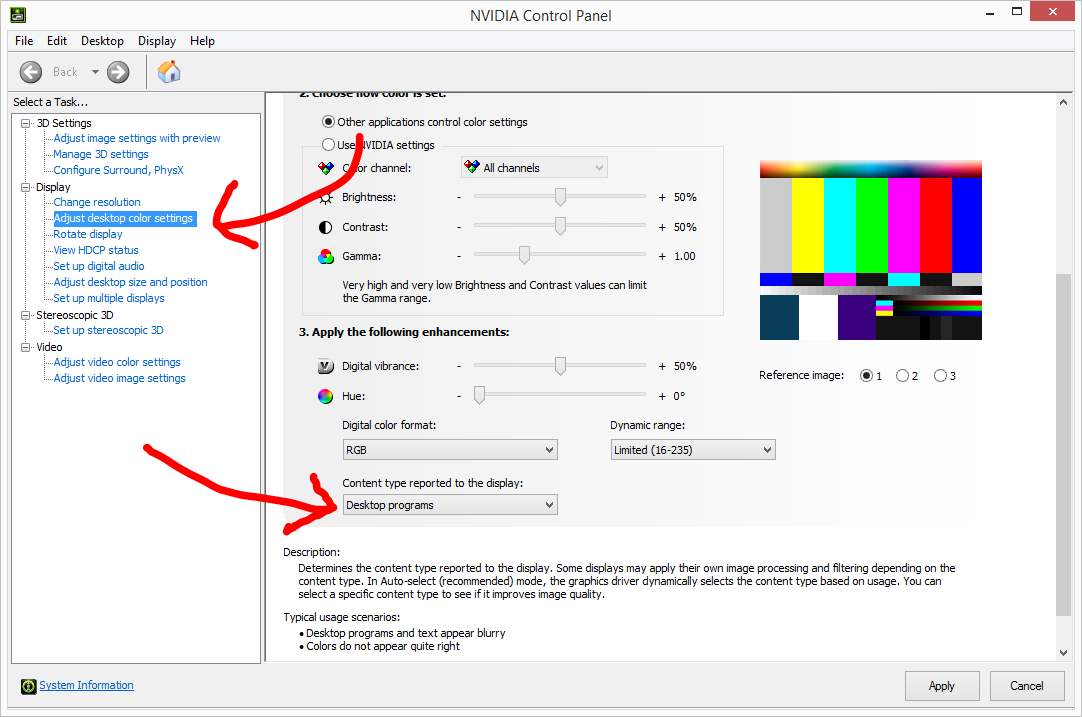Click the Back arrow icon
The height and width of the screenshot is (717, 1082).
tap(31, 72)
